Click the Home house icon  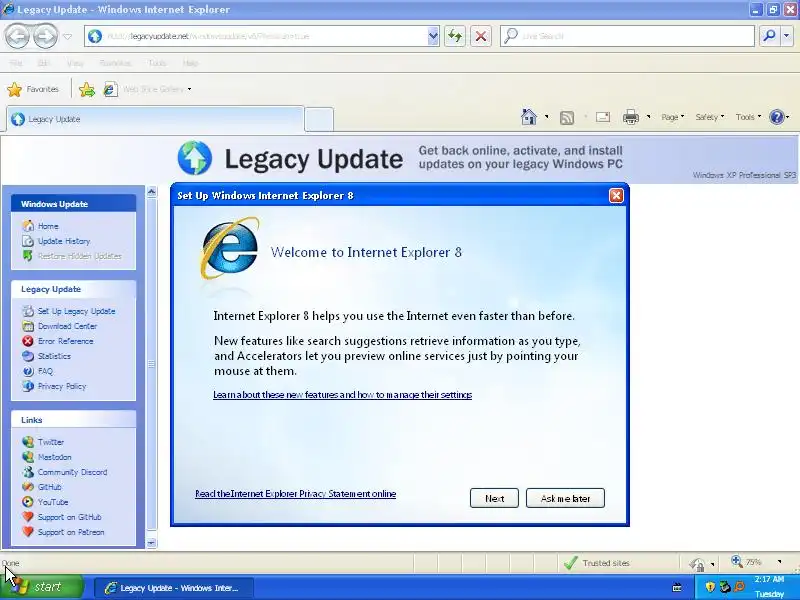tap(529, 117)
